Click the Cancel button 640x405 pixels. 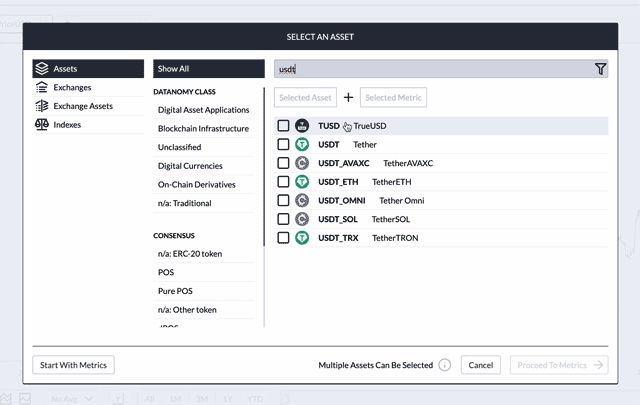pos(480,365)
